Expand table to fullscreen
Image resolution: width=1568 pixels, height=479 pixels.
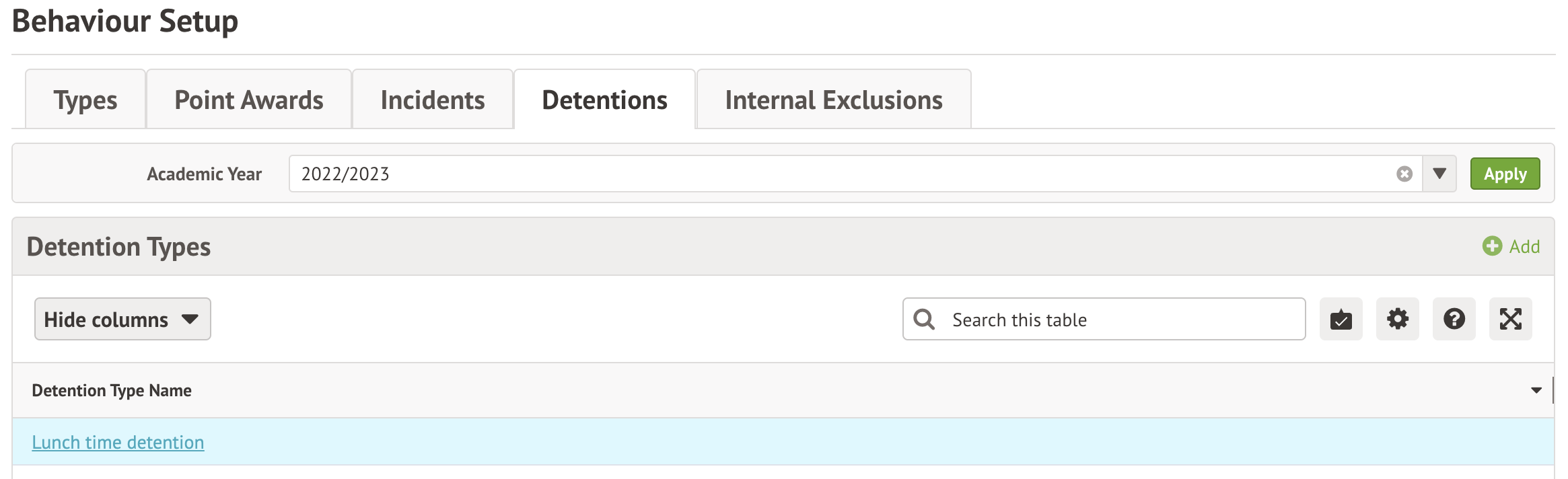1510,319
